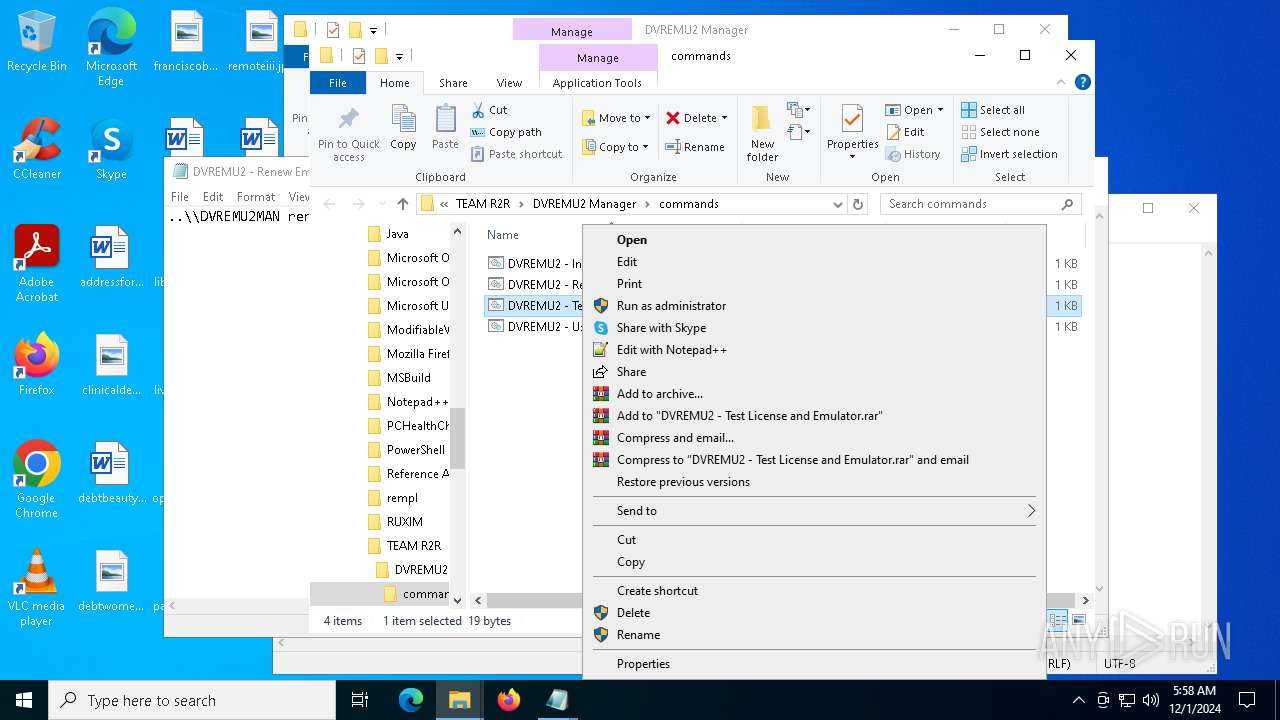This screenshot has height=720, width=1280.
Task: Click Select none in ribbon
Action: point(1000,132)
